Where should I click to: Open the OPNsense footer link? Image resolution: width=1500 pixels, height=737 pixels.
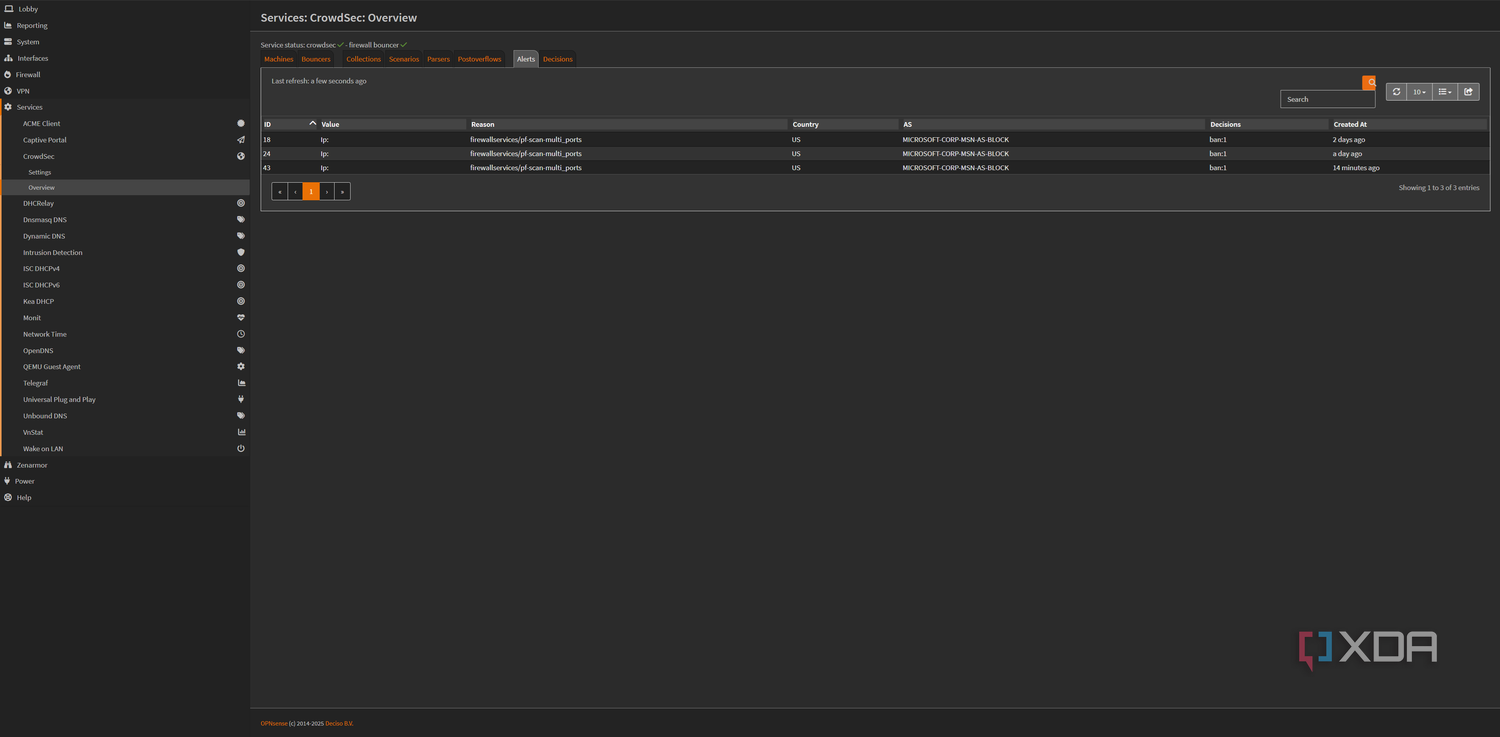(274, 723)
